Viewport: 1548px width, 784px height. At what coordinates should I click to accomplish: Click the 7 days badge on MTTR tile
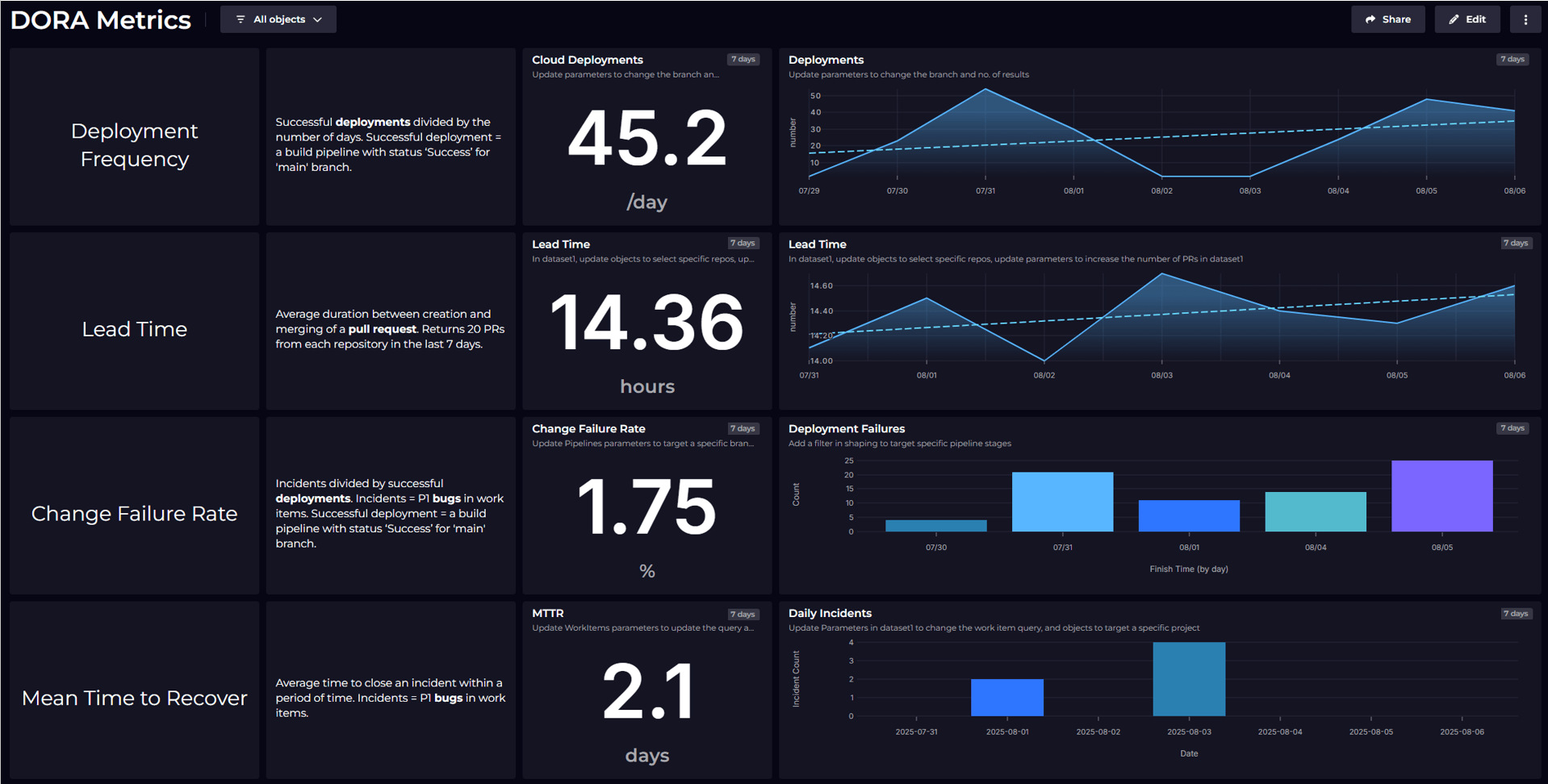pos(743,614)
